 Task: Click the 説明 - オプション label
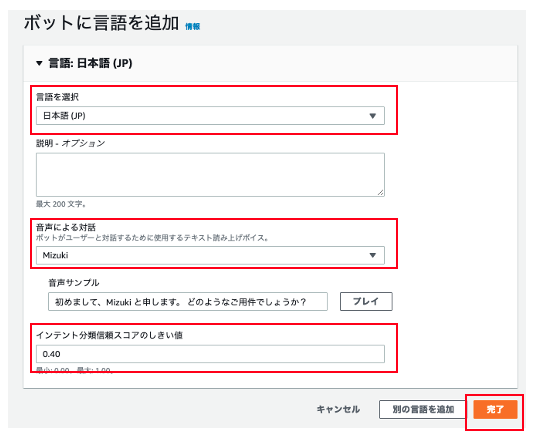point(70,143)
